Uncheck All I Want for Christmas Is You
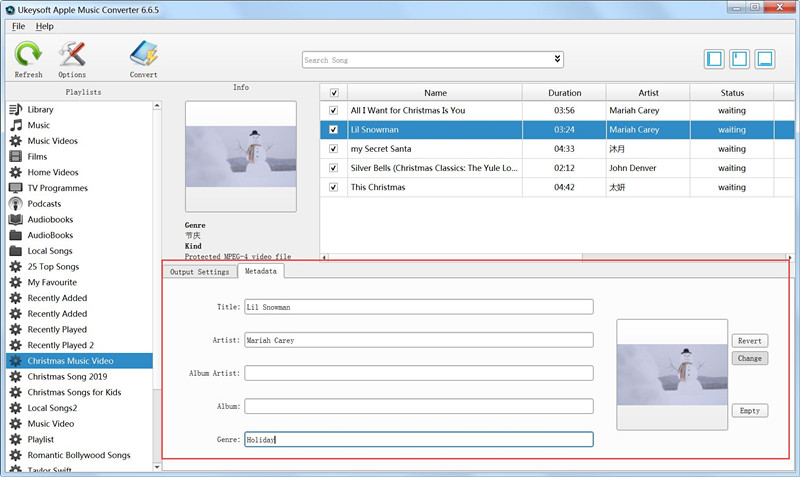 [334, 110]
